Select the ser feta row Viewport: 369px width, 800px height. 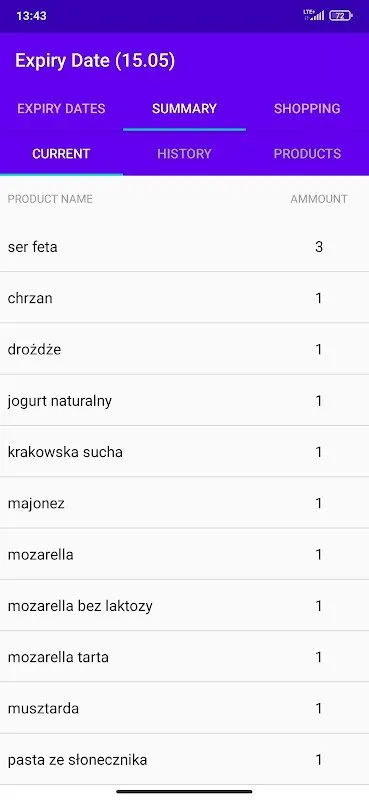(x=184, y=247)
